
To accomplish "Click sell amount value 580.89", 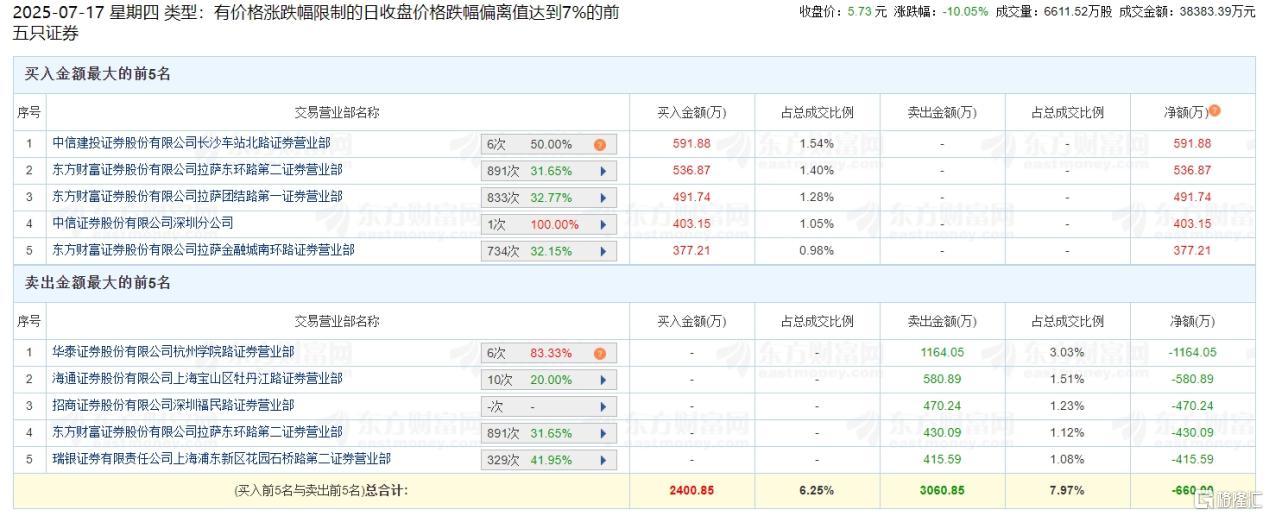I will 942,379.
